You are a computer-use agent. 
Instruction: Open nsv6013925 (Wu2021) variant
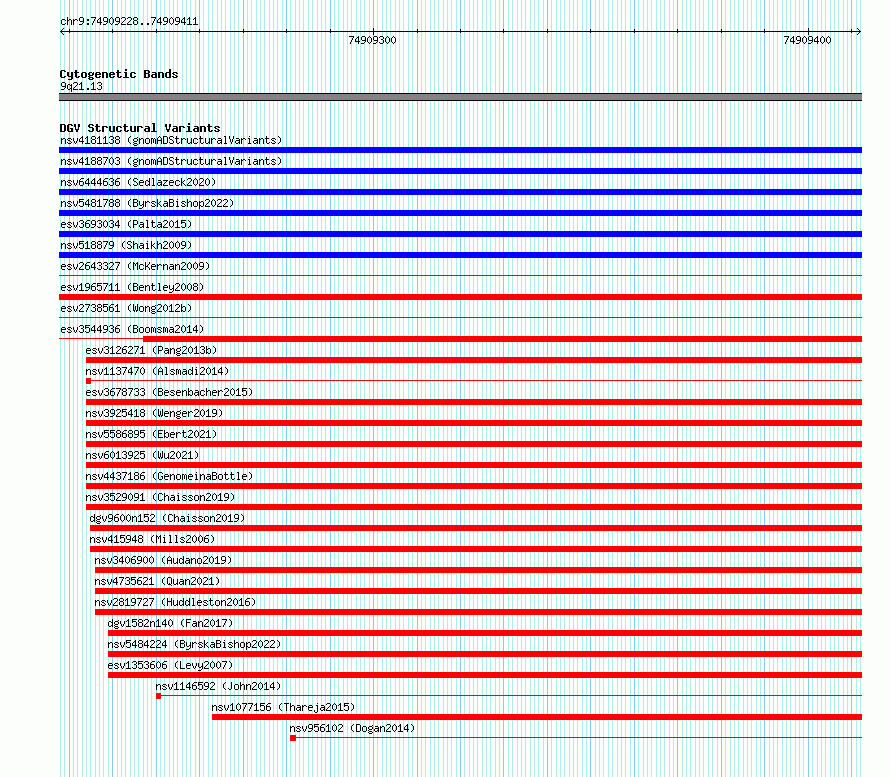pyautogui.click(x=142, y=455)
